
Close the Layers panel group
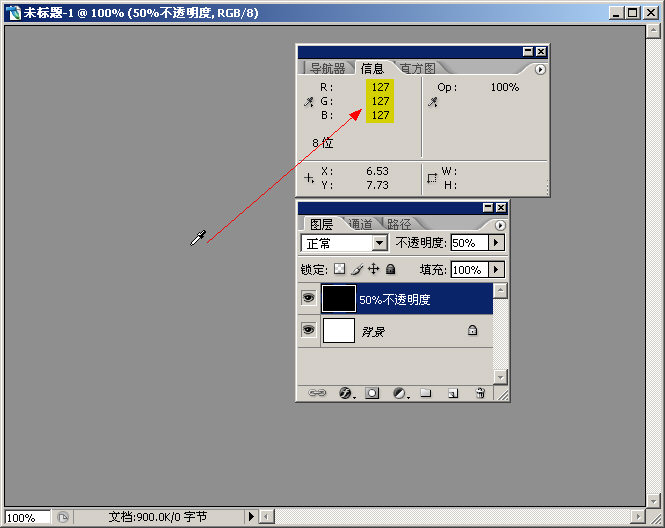pyautogui.click(x=501, y=207)
